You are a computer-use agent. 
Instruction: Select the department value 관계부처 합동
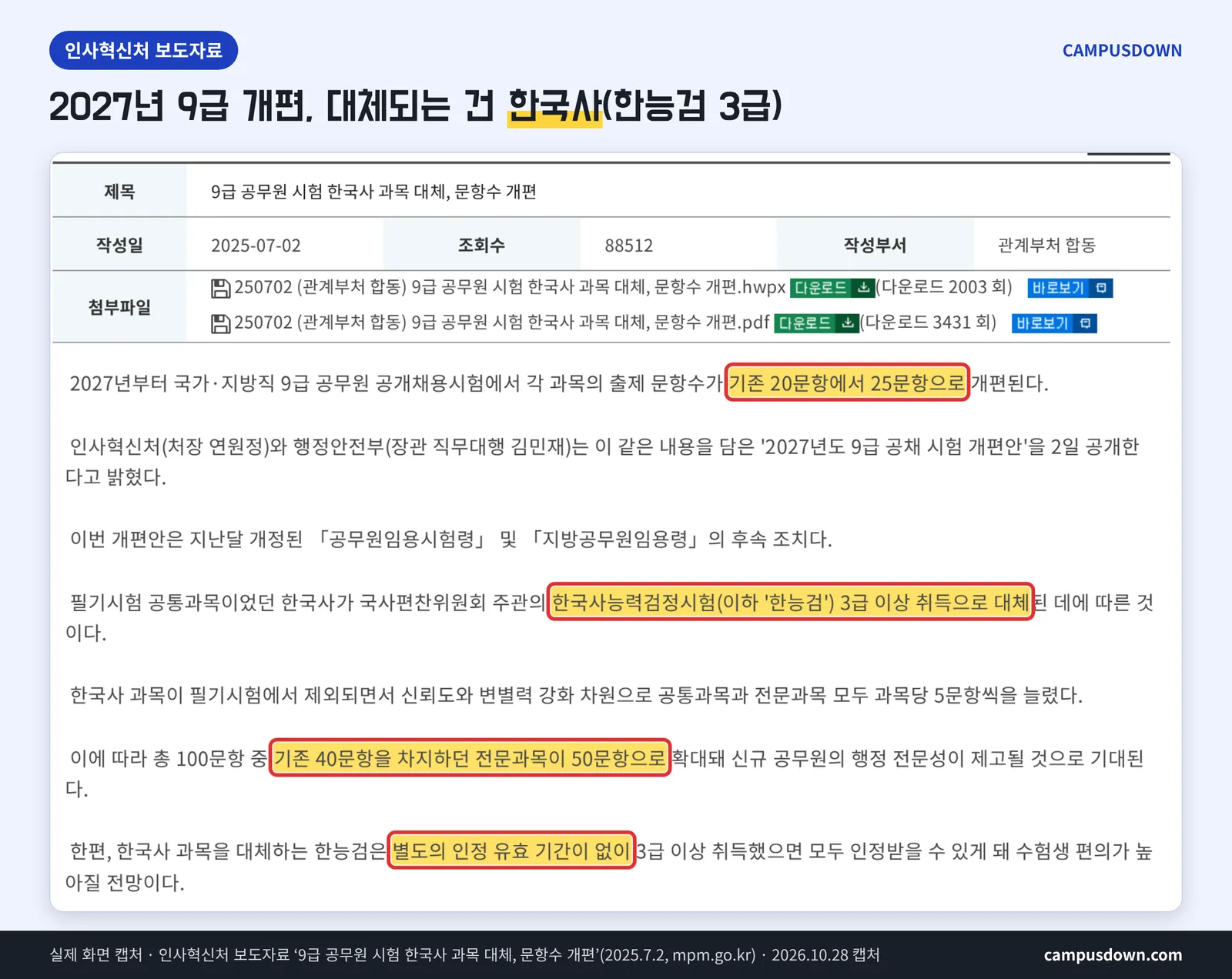click(1046, 246)
